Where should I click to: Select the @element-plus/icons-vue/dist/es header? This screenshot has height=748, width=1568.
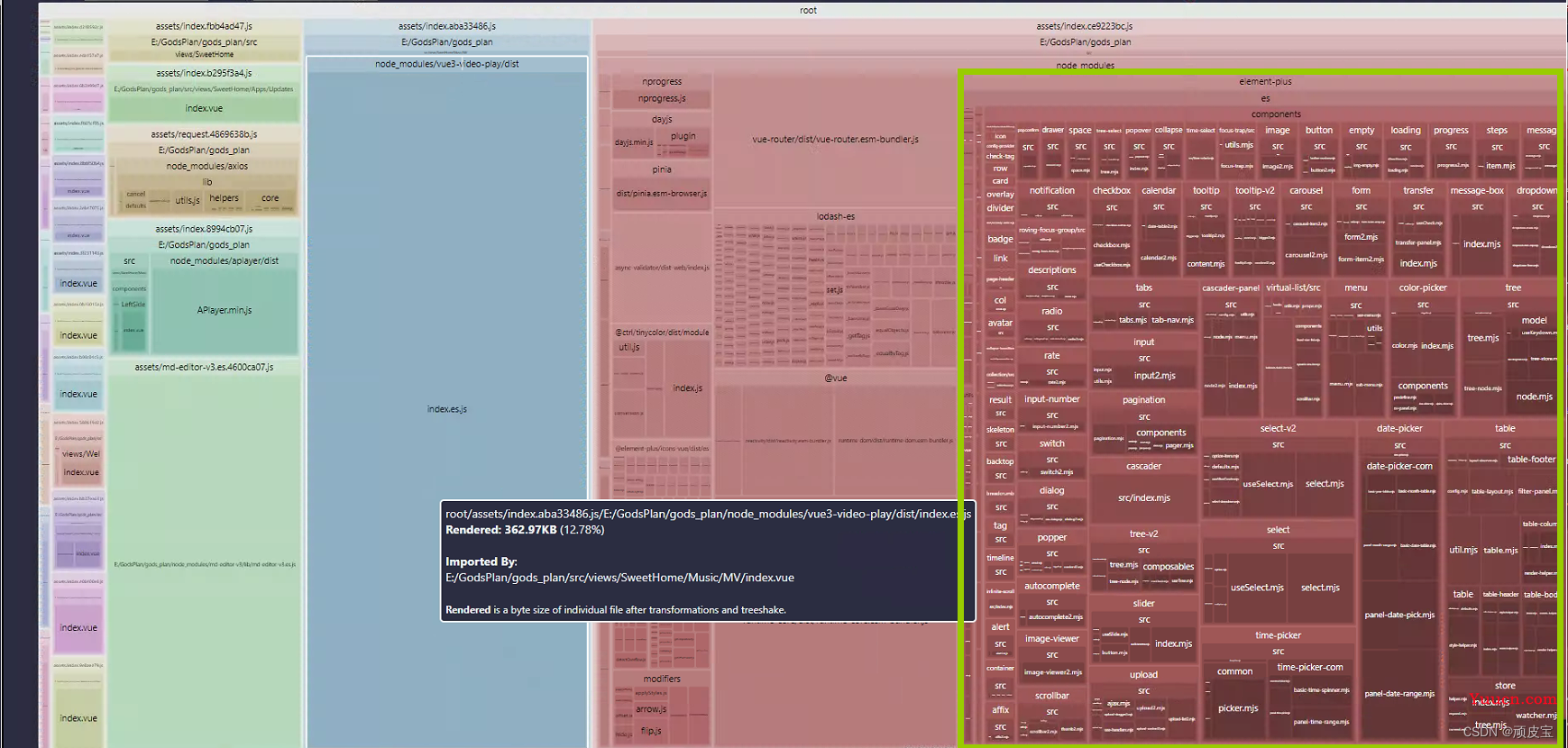662,448
